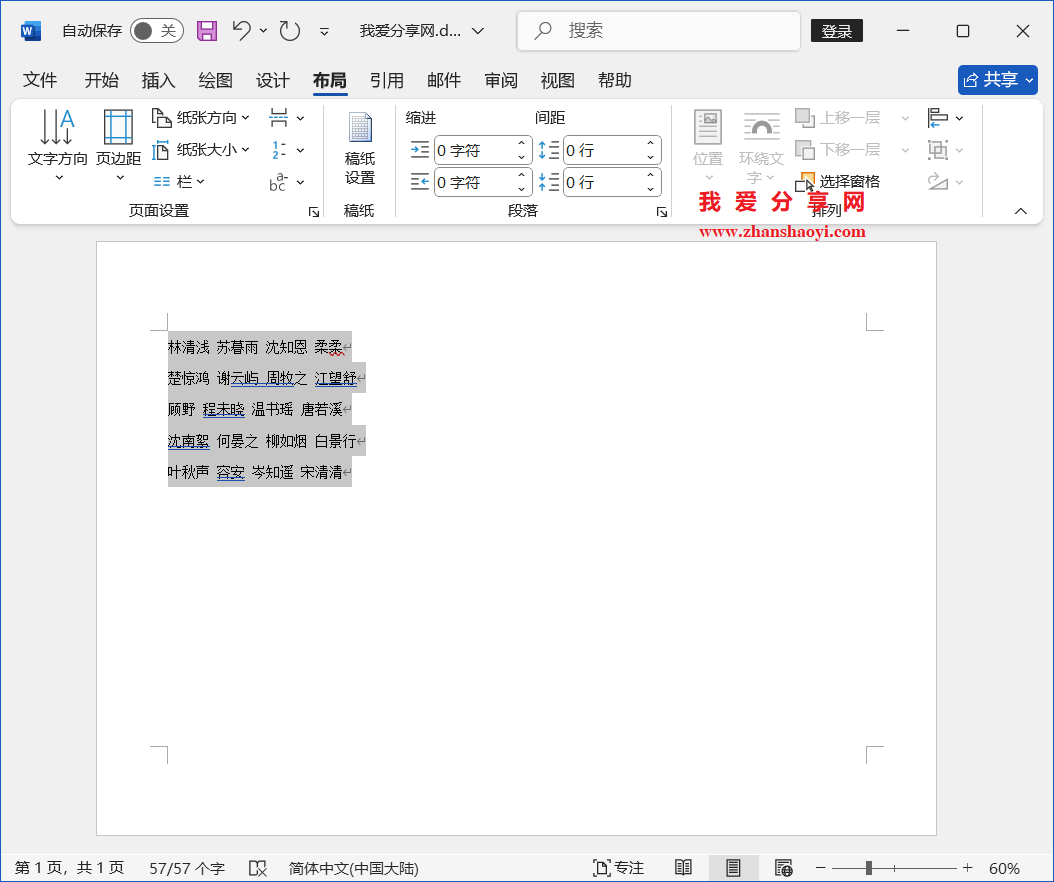Click the word count 57/57 个字
The width and height of the screenshot is (1054, 882).
tap(187, 868)
